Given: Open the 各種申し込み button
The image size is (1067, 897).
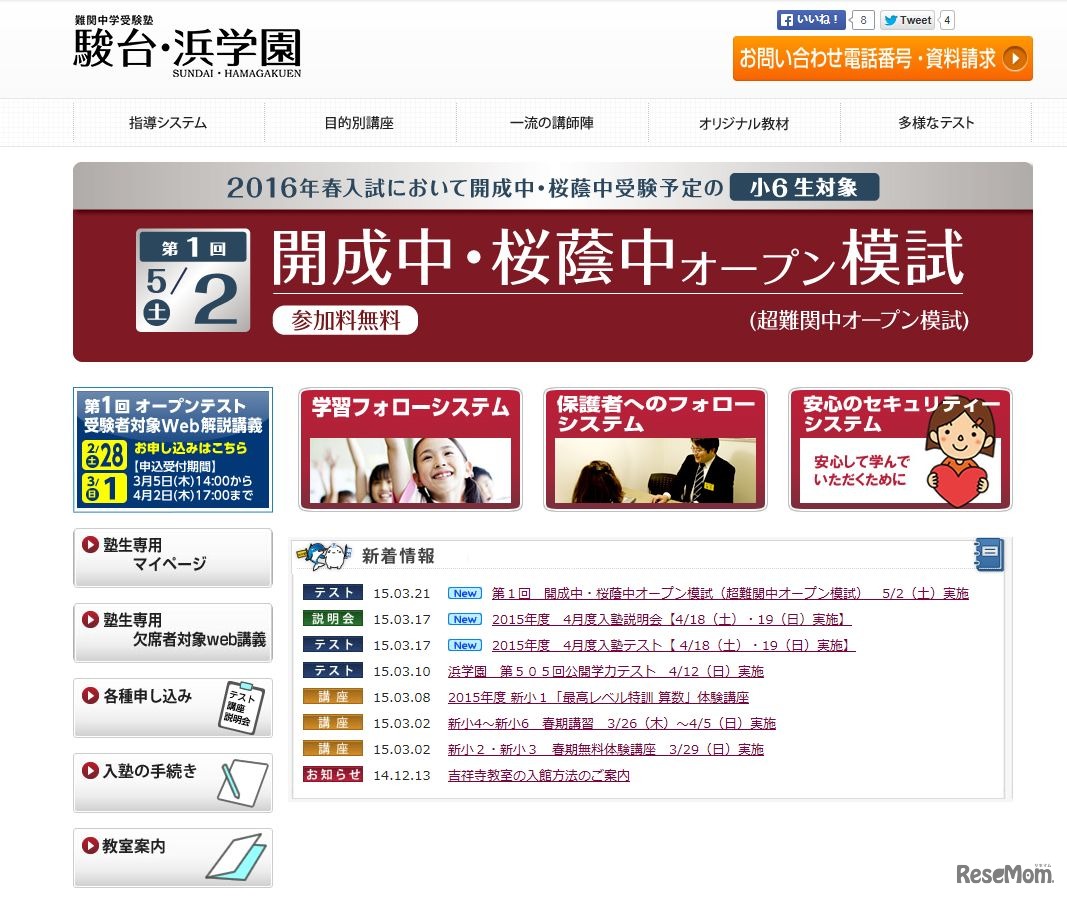Looking at the screenshot, I should (173, 707).
